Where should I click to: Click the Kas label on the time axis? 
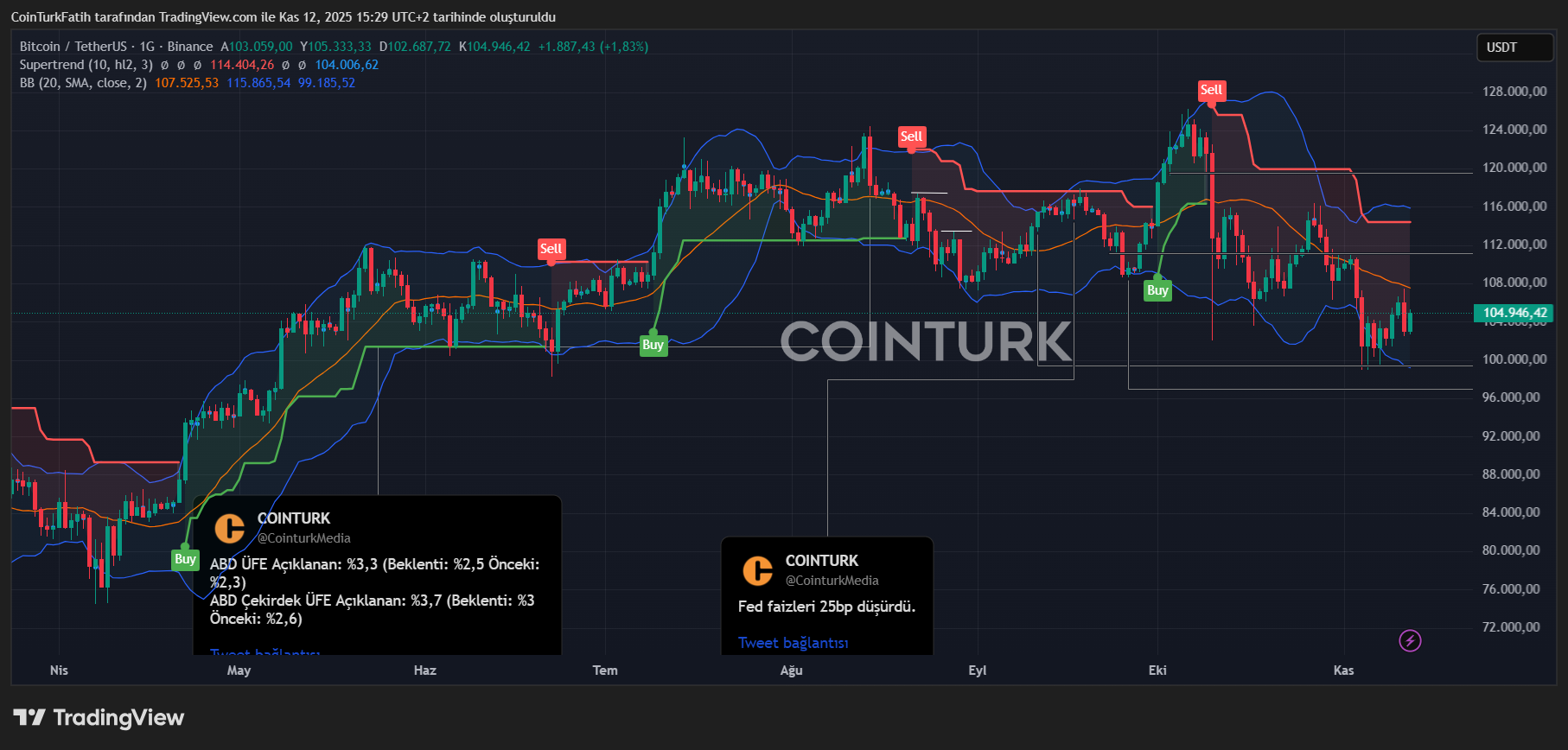tap(1344, 671)
